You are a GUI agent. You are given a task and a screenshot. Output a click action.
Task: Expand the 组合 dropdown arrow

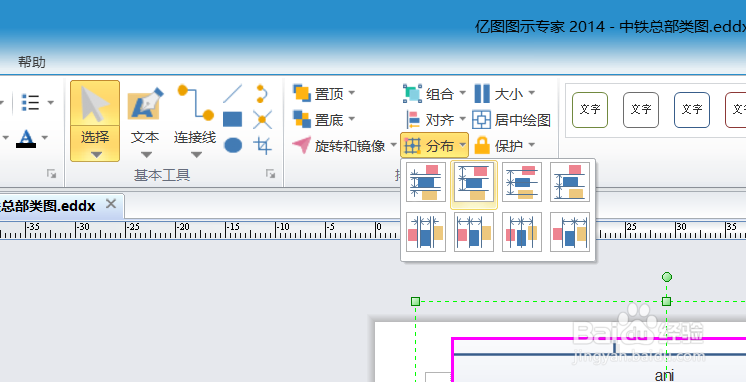tap(462, 93)
